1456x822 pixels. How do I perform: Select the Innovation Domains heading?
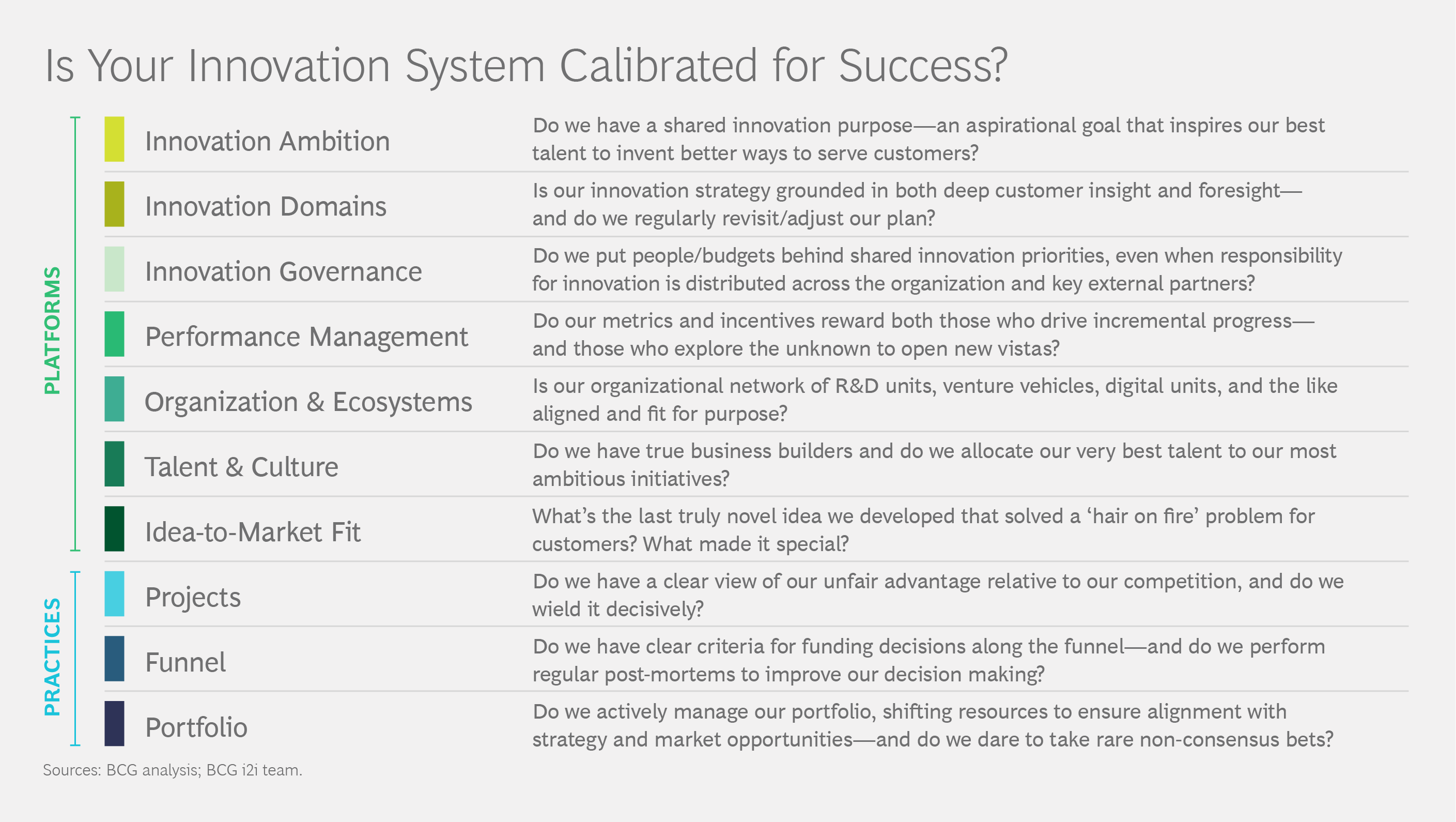coord(266,206)
